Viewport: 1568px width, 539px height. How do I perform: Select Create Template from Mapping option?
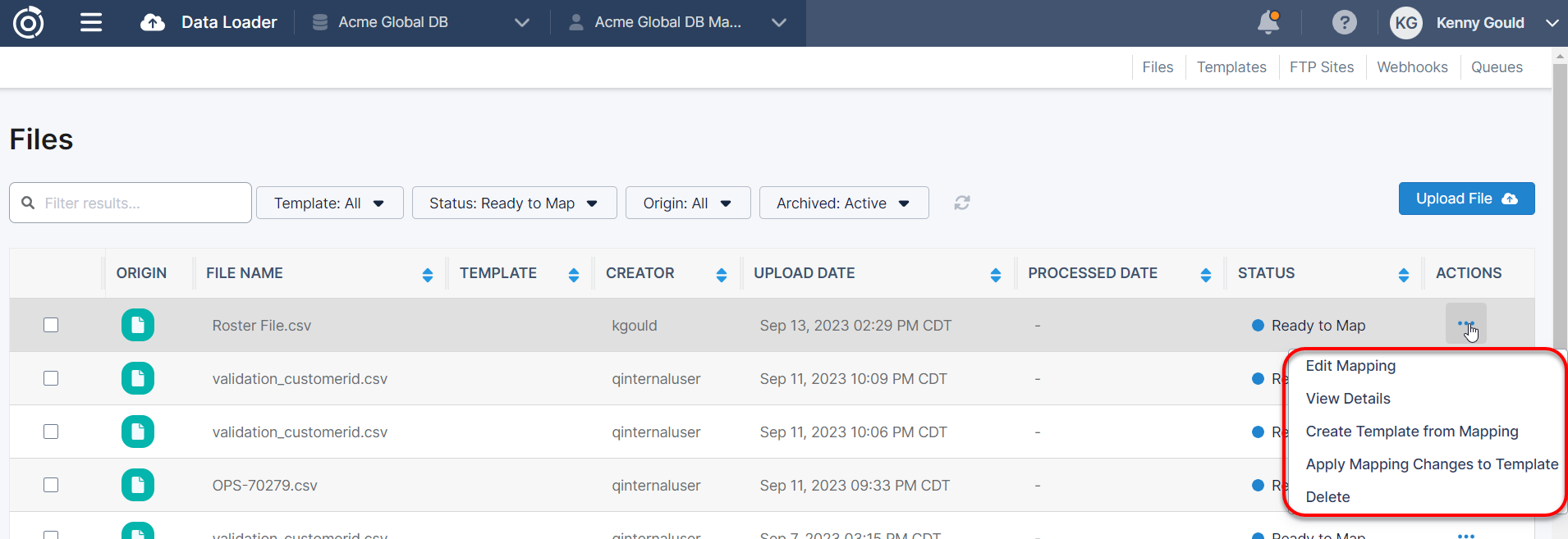point(1411,432)
